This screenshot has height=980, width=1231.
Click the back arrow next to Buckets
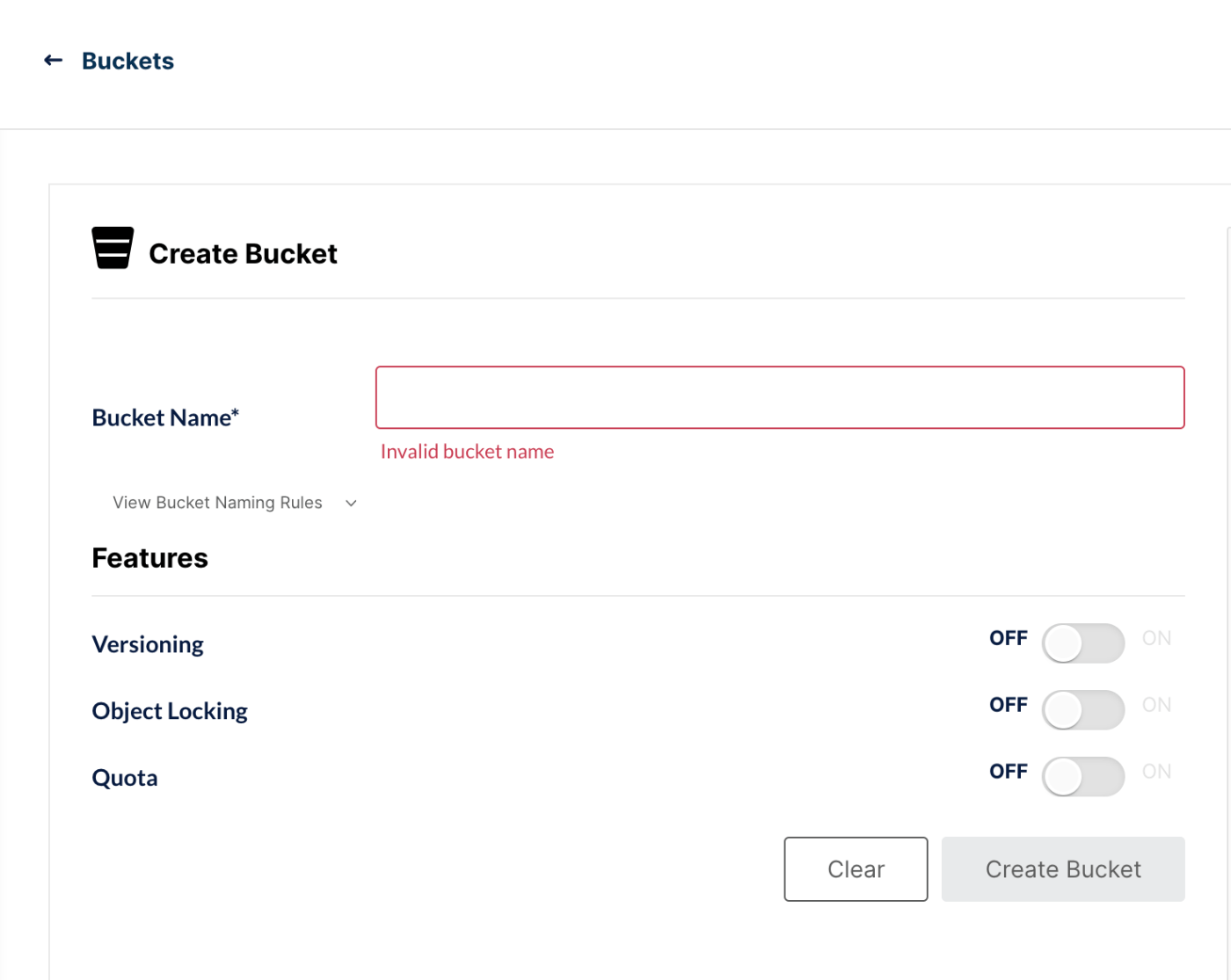[54, 60]
